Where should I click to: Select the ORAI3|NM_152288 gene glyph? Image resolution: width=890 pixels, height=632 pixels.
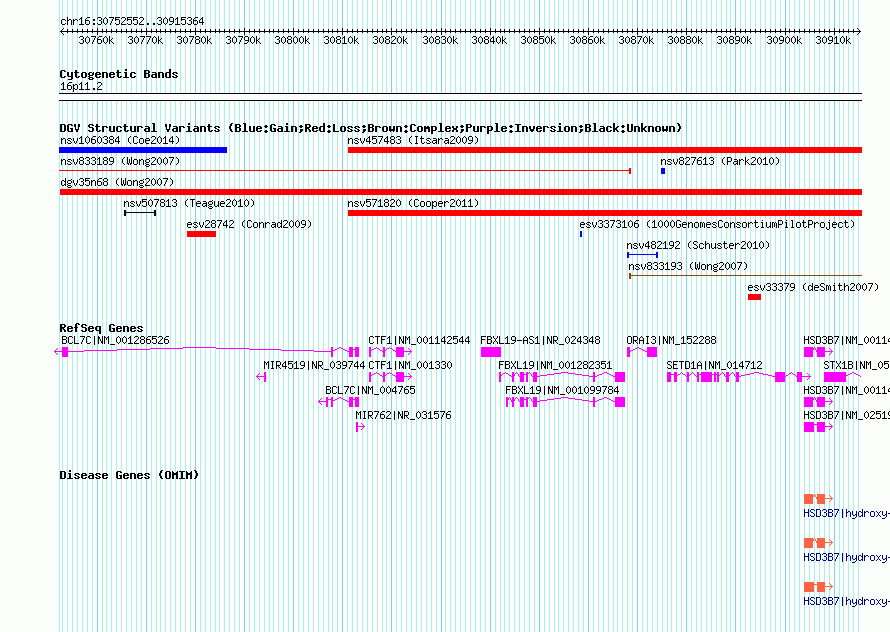pos(642,352)
